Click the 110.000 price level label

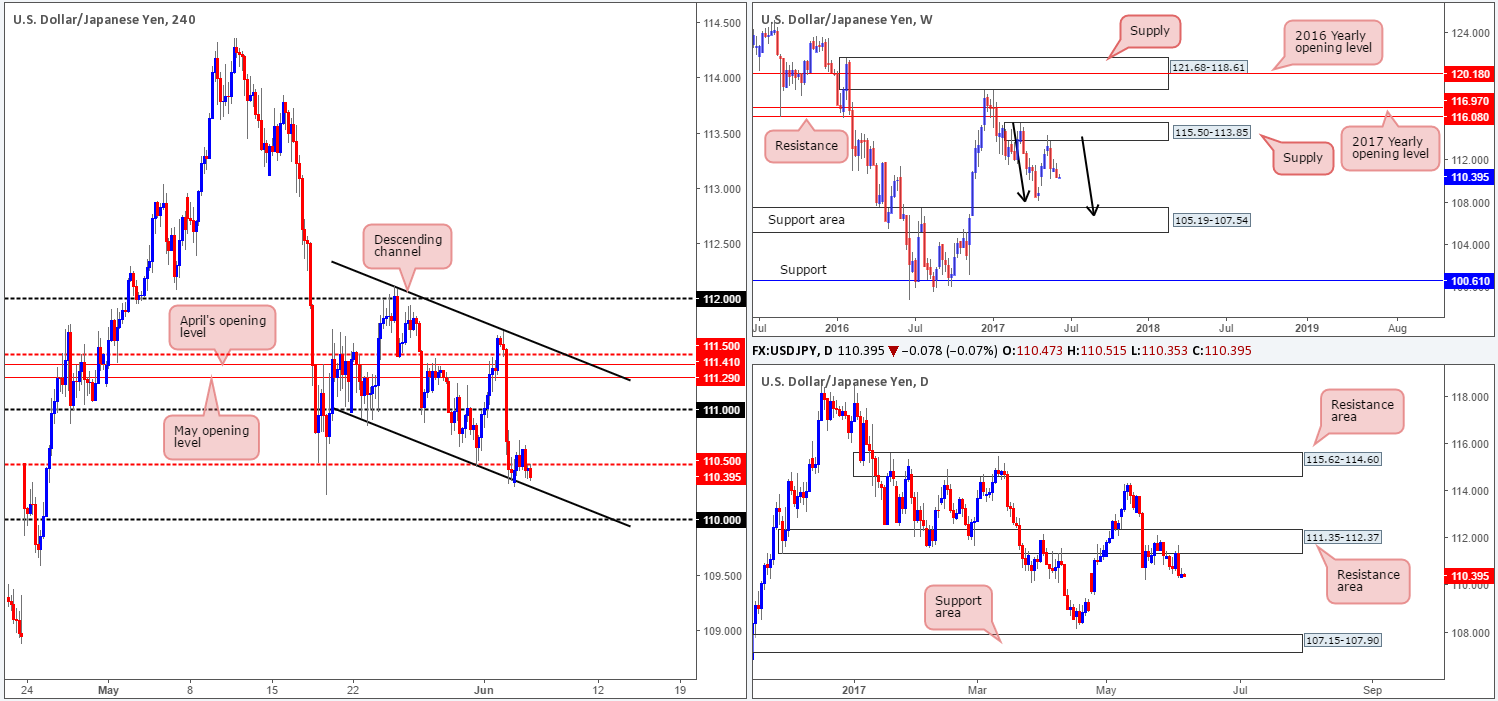pos(720,520)
